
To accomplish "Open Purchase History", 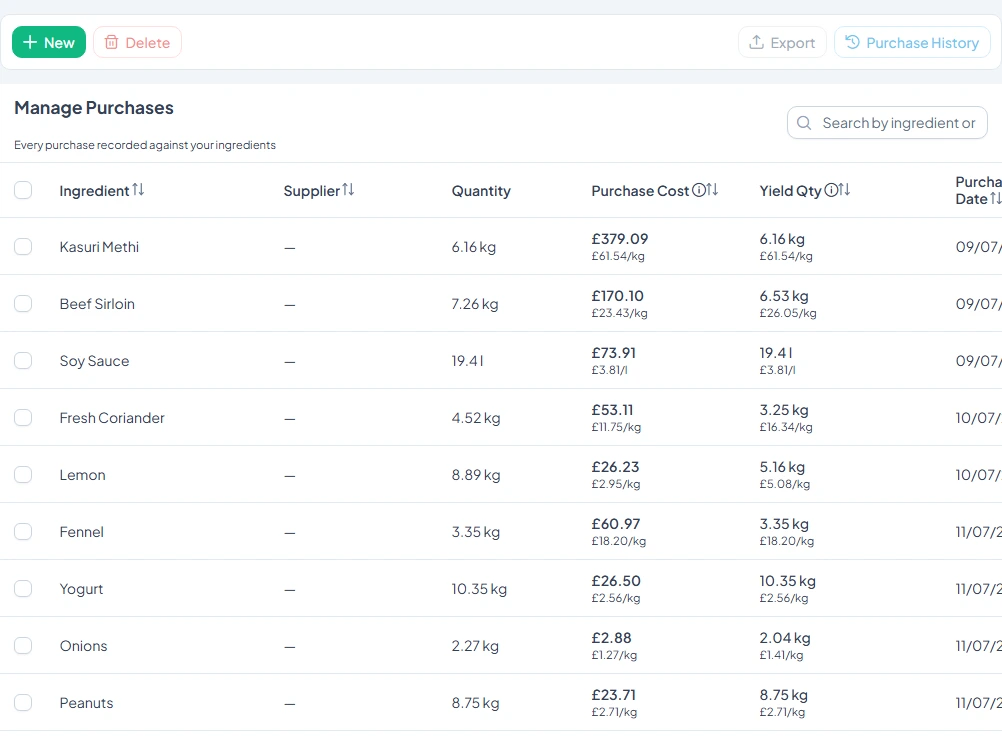I will (912, 42).
